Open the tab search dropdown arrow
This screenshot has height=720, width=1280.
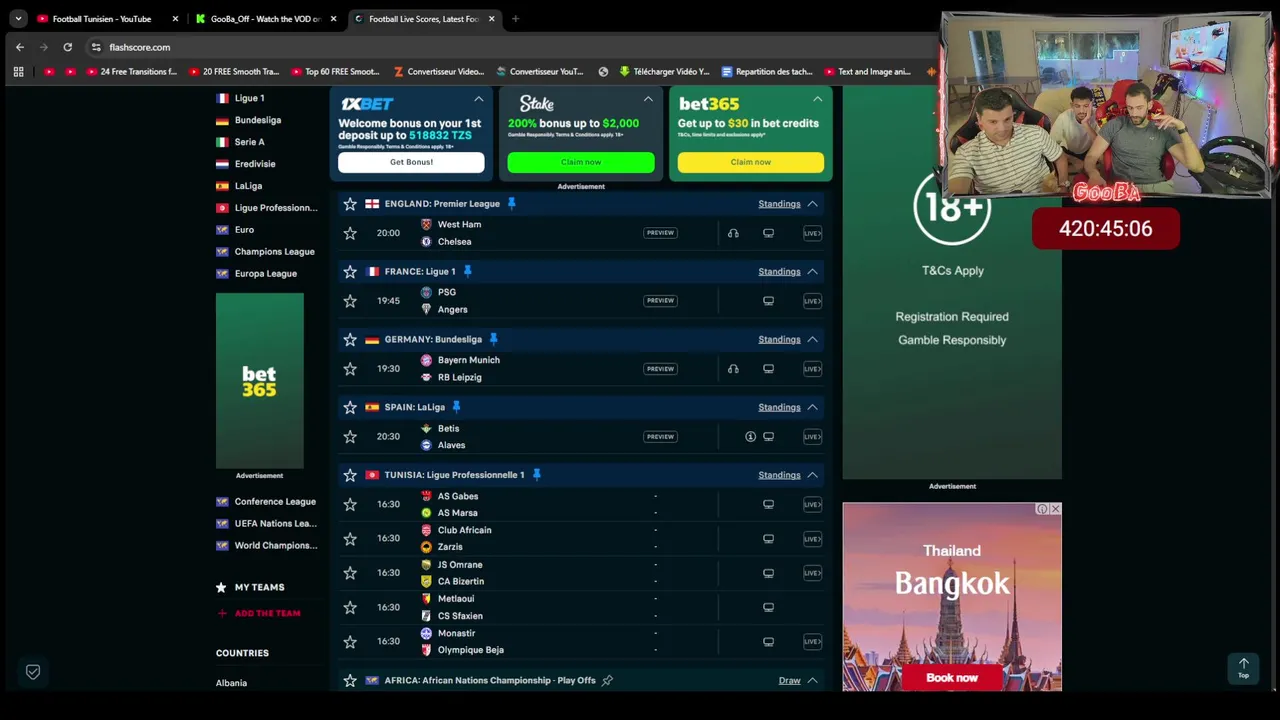tap(18, 18)
